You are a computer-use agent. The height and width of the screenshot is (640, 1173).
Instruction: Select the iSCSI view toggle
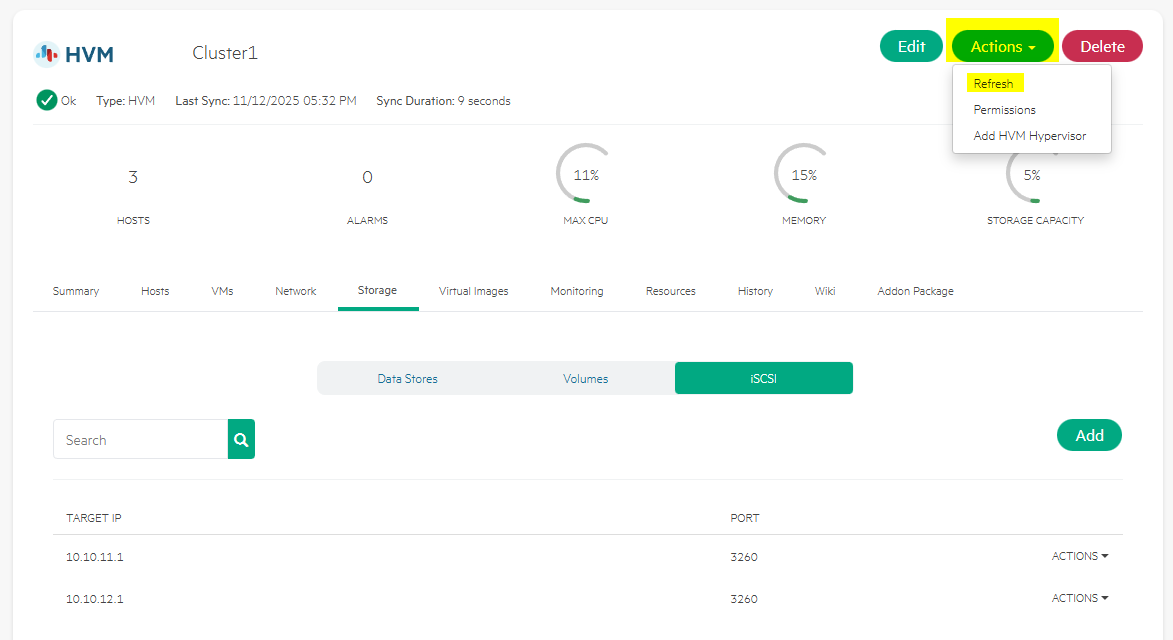763,379
